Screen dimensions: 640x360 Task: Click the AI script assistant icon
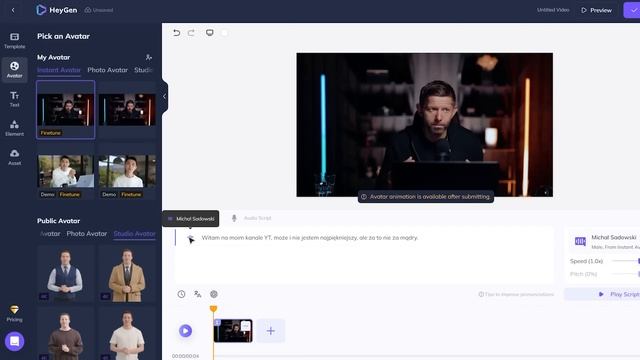[x=214, y=294]
